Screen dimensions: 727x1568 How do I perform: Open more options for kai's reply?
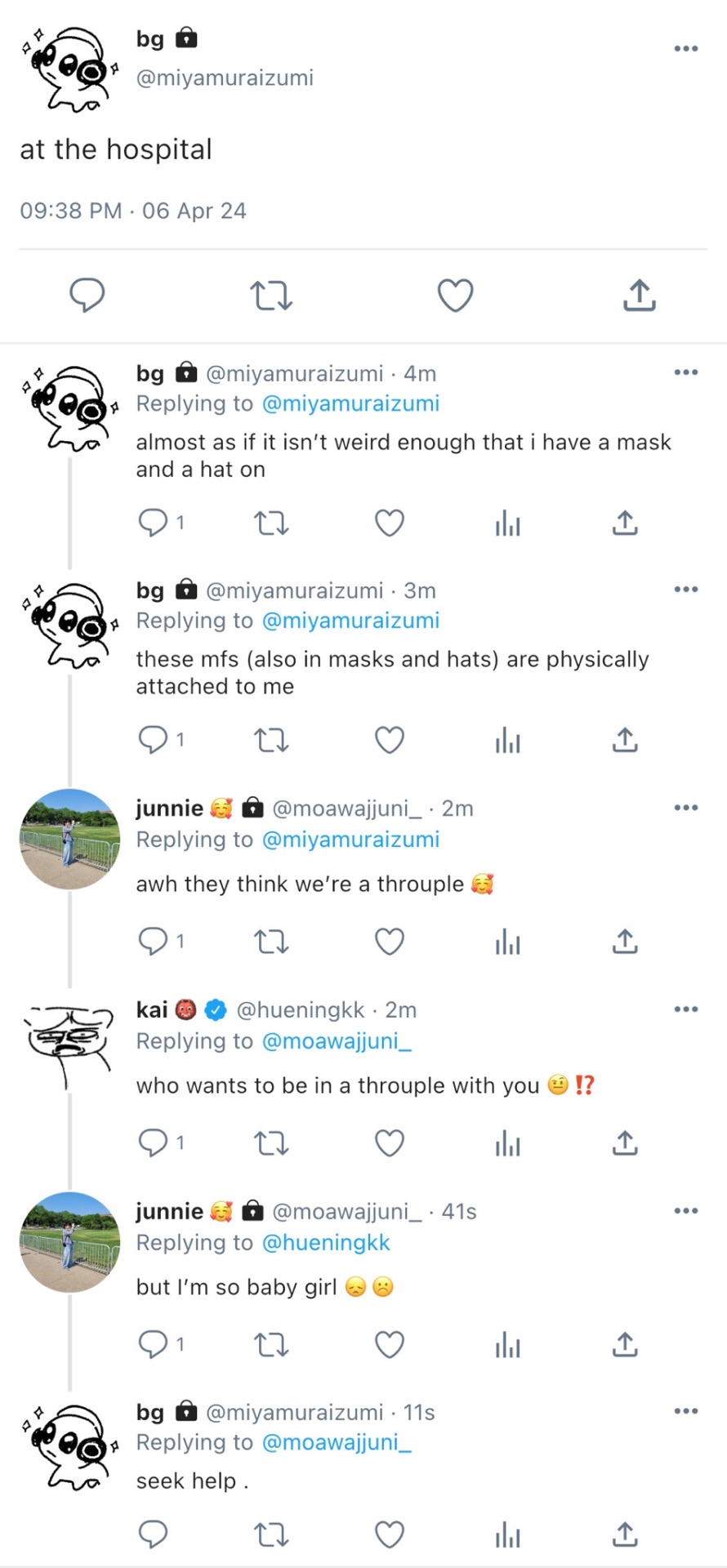click(685, 1009)
